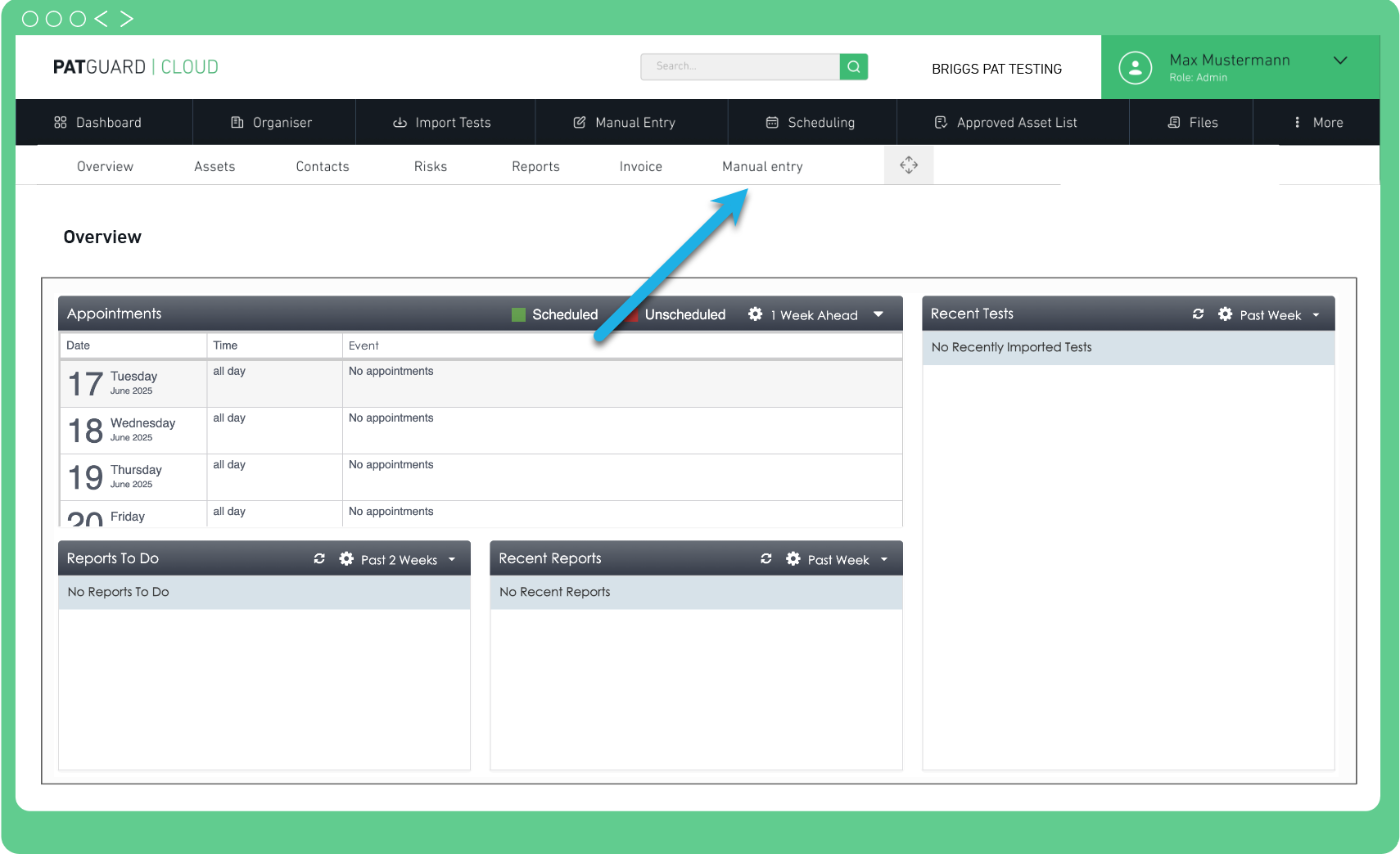
Task: Open the Import Tests menu
Action: pyautogui.click(x=445, y=122)
